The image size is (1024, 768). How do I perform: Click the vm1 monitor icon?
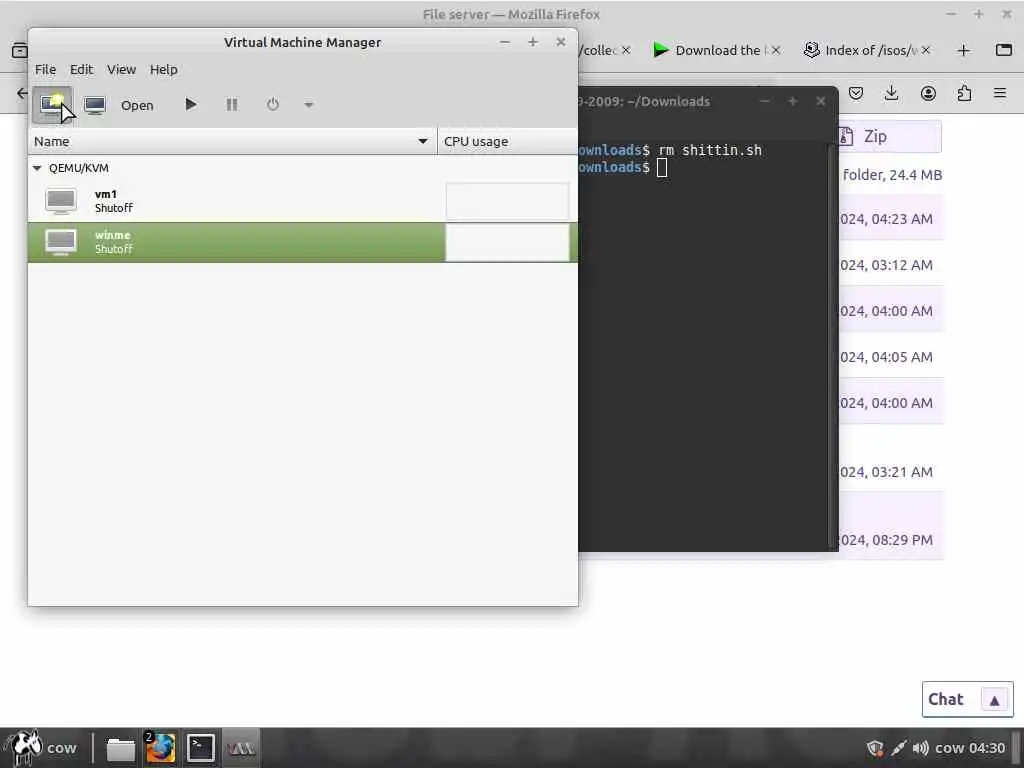[61, 201]
